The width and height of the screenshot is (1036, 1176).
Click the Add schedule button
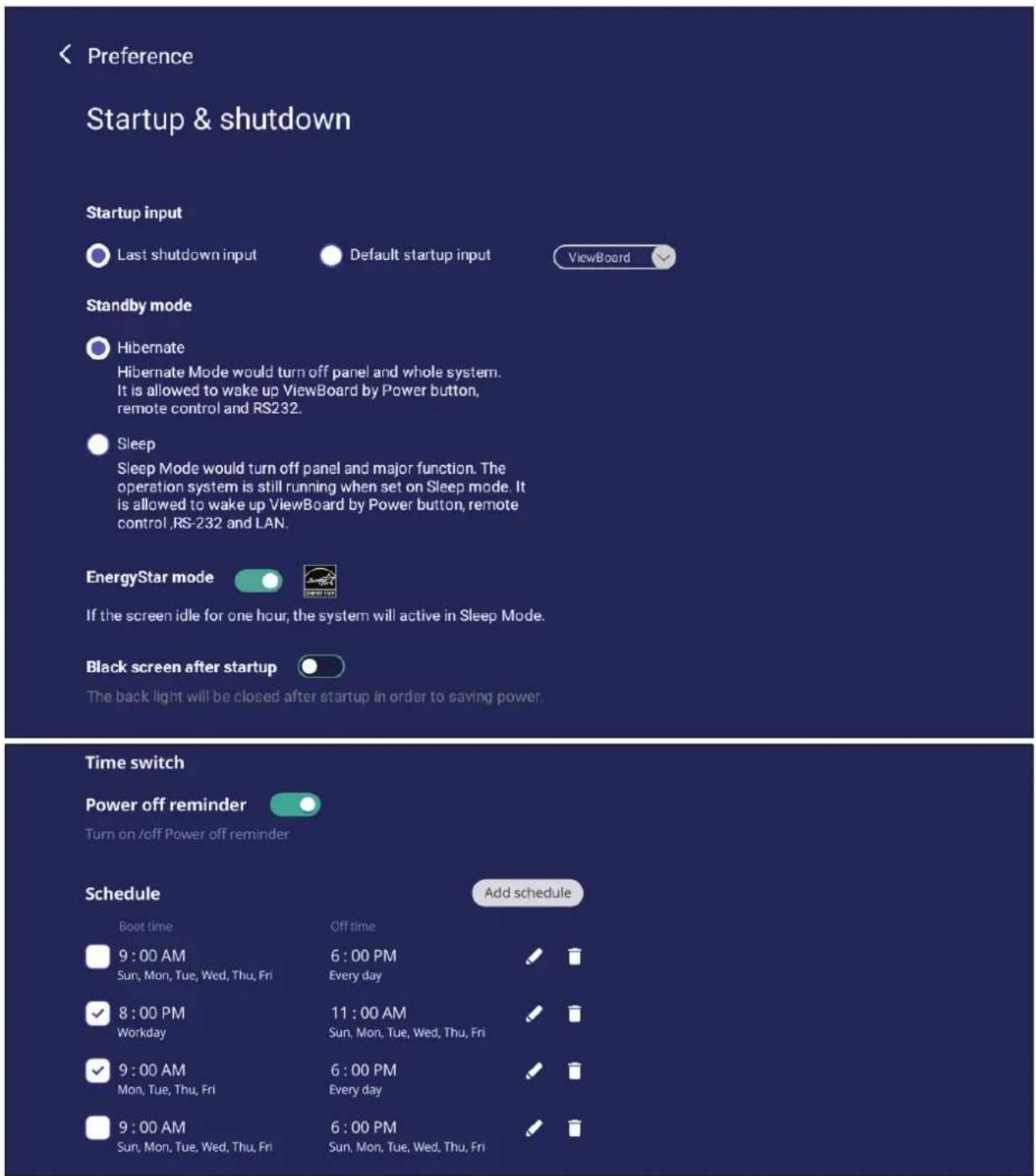[527, 892]
